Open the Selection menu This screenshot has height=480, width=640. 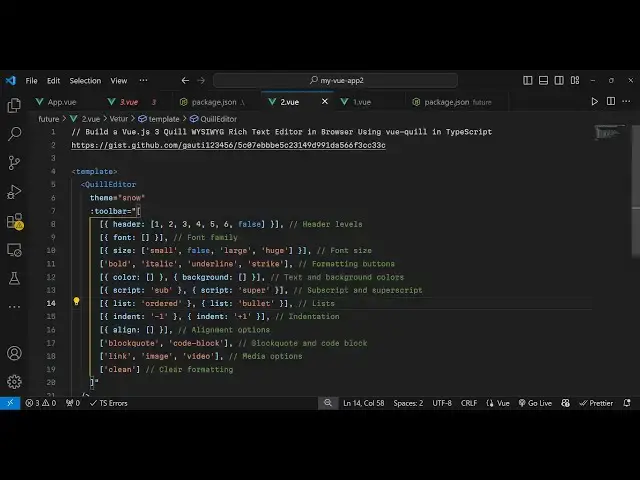(85, 80)
